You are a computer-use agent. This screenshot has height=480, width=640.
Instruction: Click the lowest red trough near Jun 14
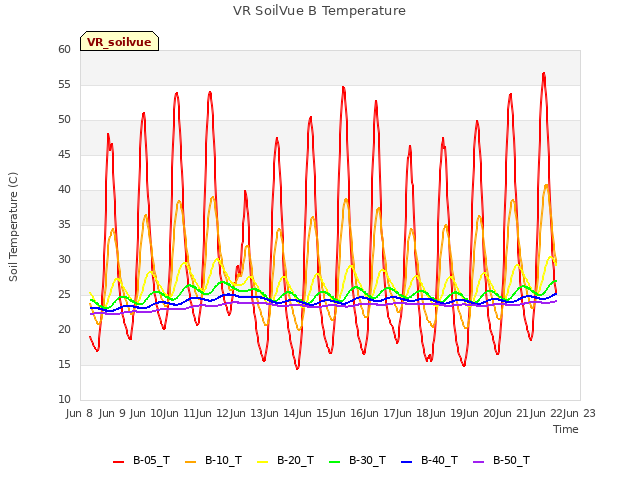298,368
